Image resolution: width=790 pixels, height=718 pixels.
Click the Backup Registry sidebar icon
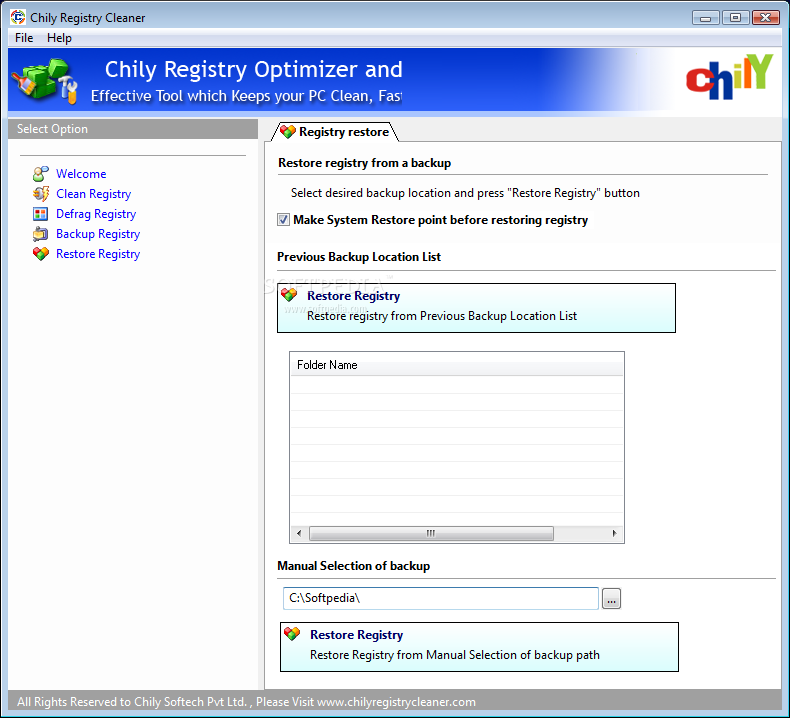[x=41, y=234]
